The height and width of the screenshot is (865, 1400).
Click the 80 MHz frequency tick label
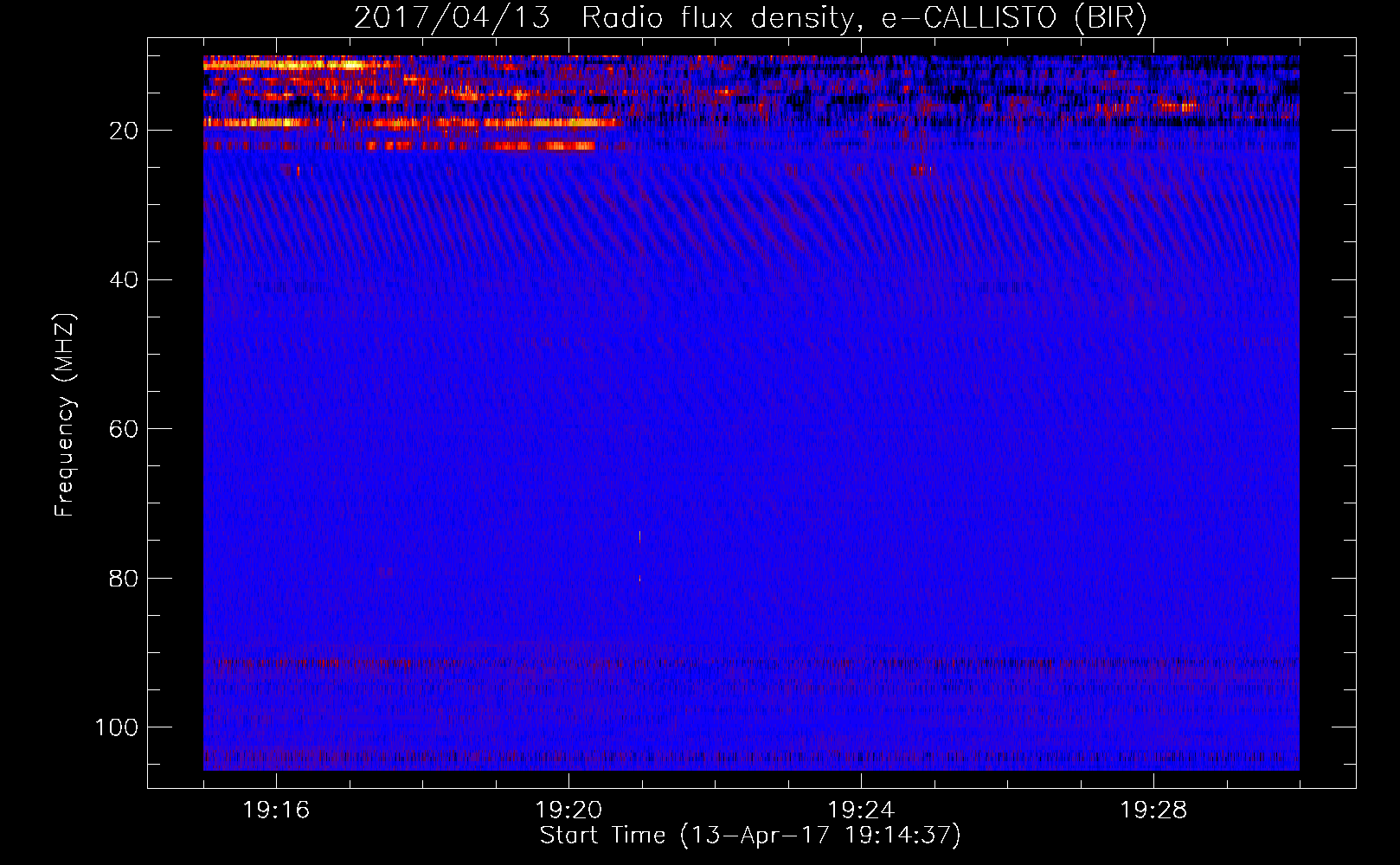click(x=125, y=578)
